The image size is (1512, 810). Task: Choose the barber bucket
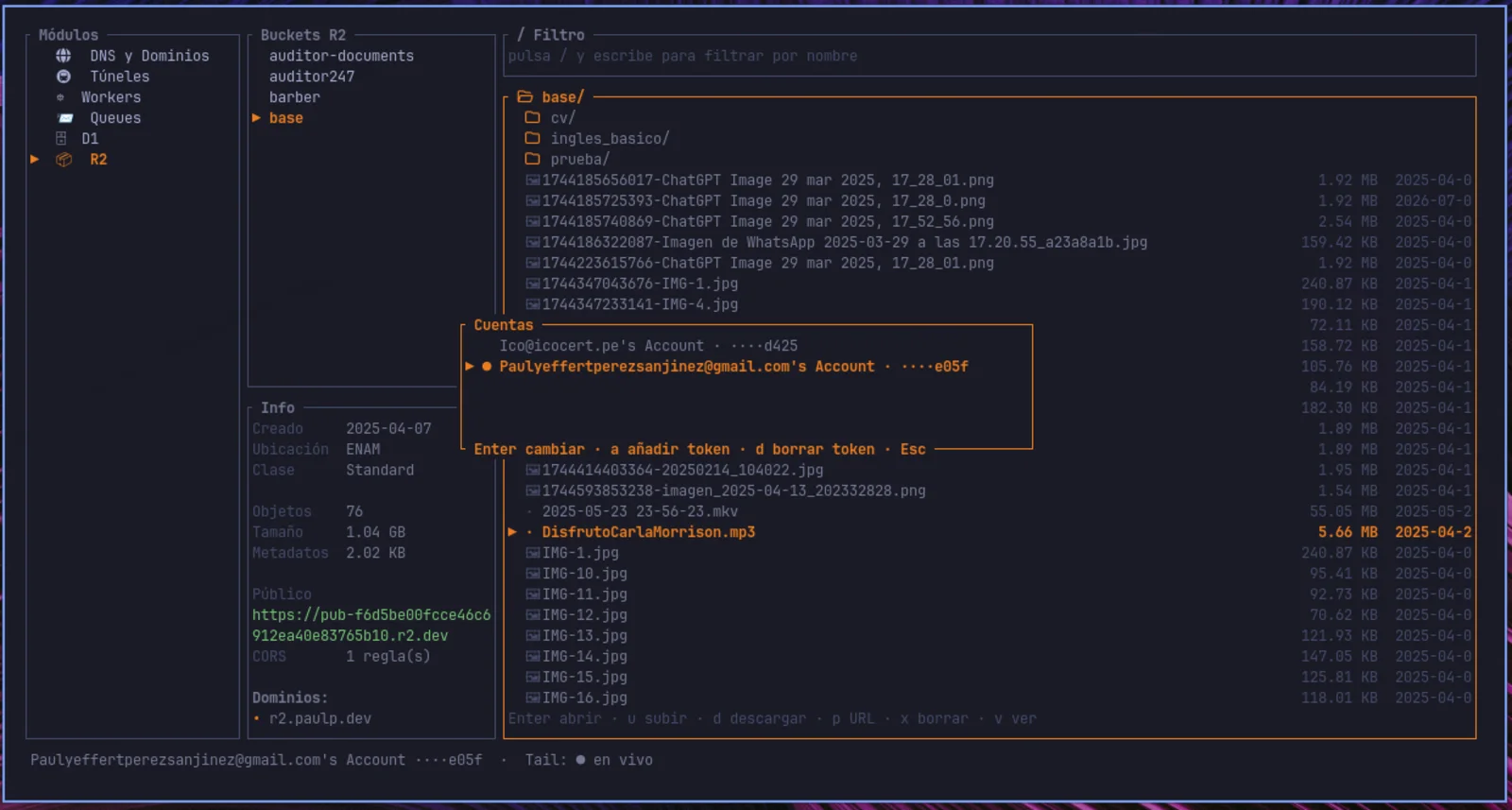(x=295, y=97)
